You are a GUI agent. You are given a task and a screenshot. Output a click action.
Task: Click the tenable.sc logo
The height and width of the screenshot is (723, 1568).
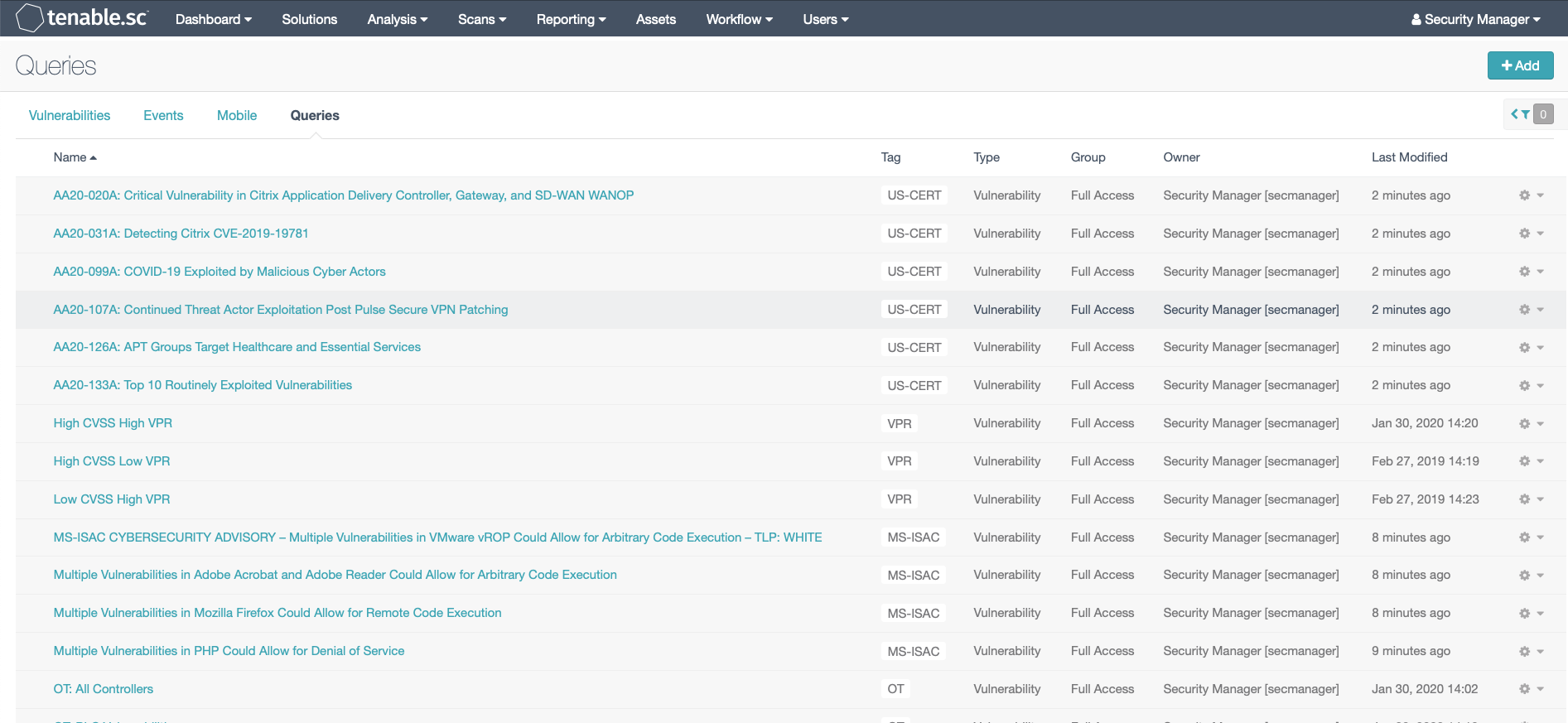click(81, 17)
